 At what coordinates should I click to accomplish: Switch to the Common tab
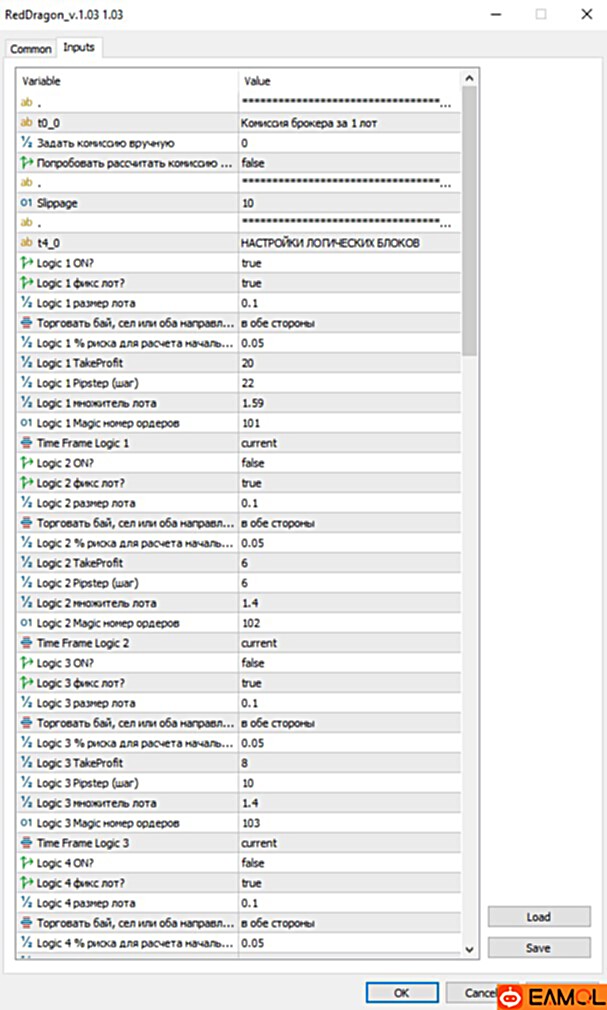30,49
